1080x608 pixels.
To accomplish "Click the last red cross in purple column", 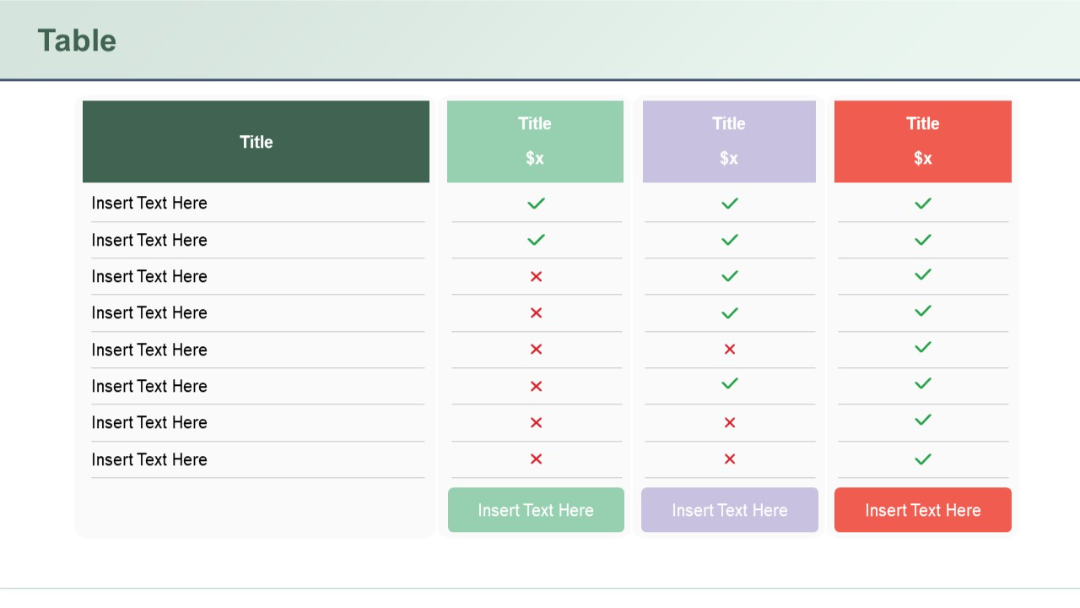I will tap(729, 459).
